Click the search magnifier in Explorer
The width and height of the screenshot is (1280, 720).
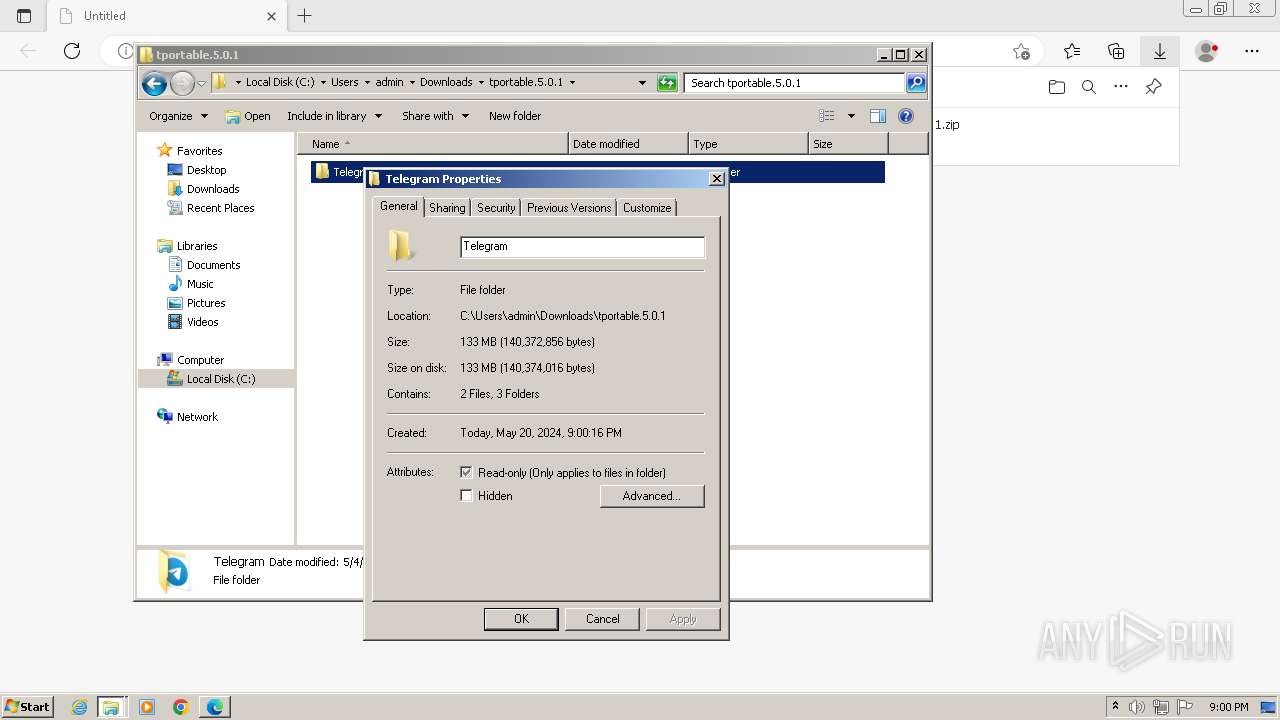pyautogui.click(x=916, y=83)
